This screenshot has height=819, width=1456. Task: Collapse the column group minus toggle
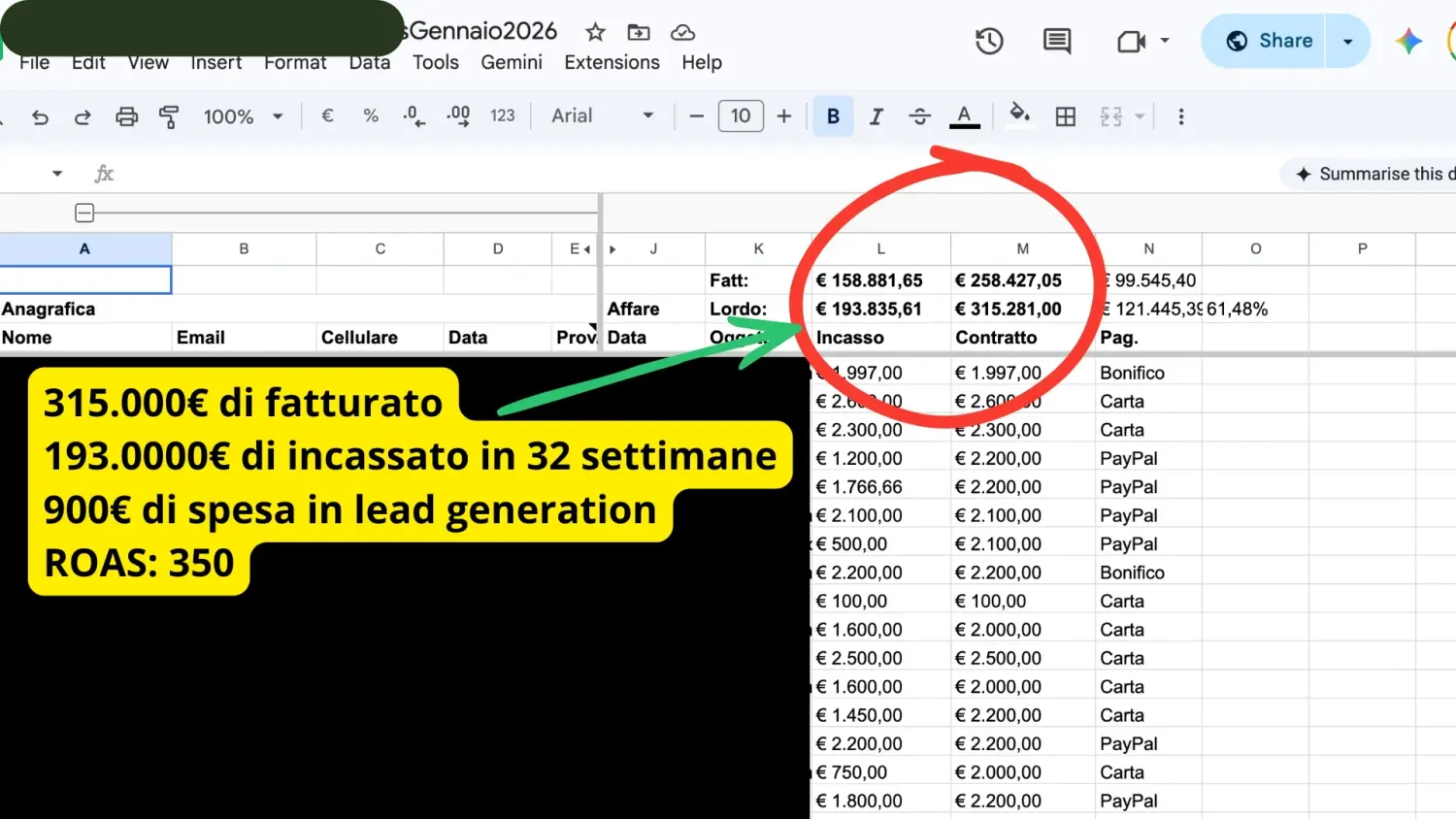(x=84, y=213)
